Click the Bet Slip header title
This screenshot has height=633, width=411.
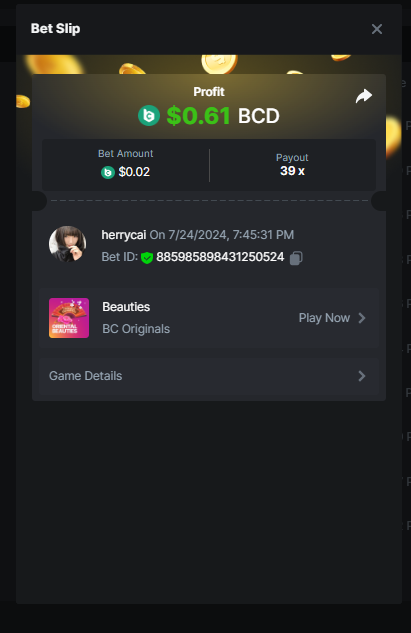55,29
